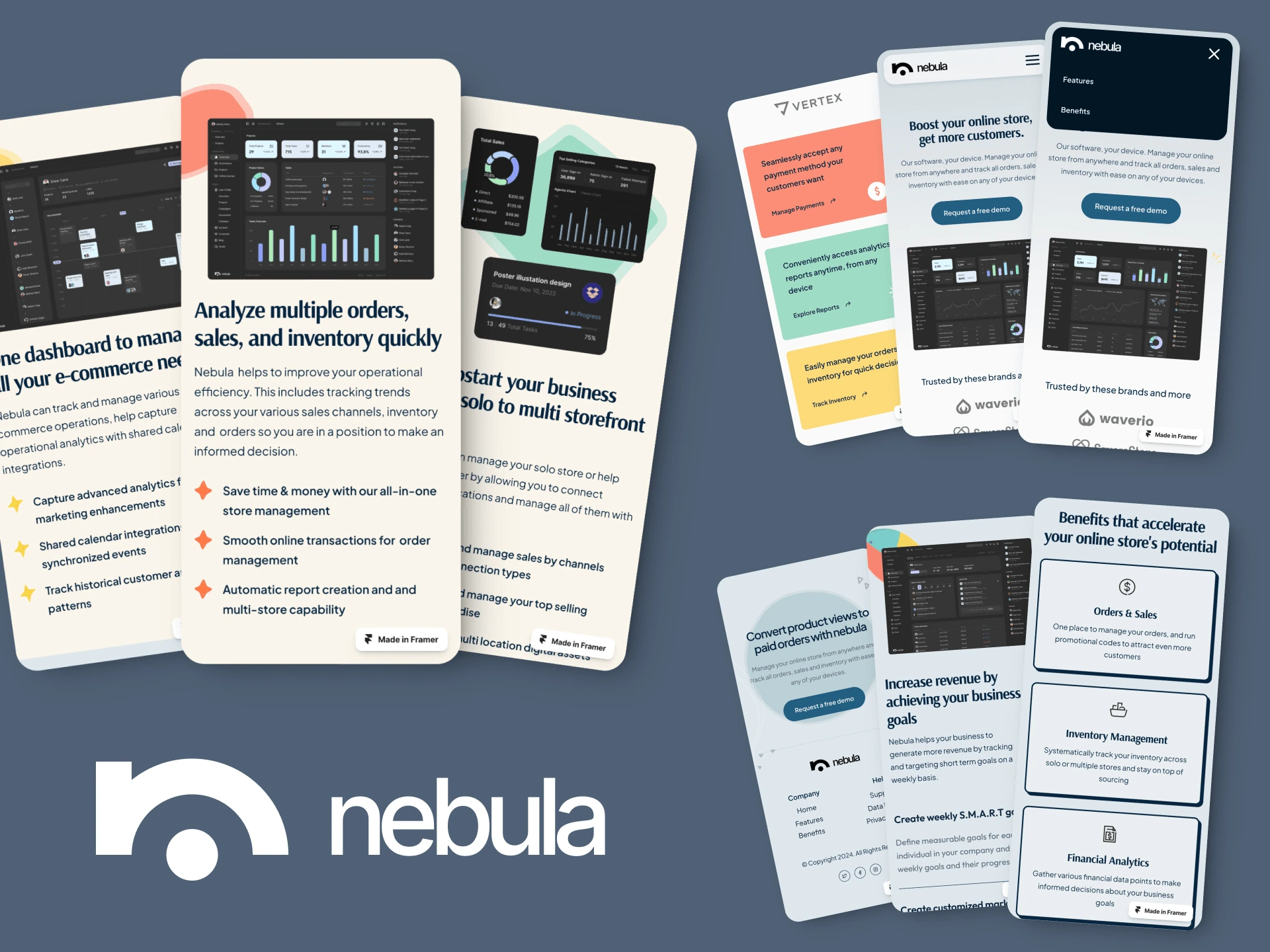Expand the Features navigation link
Viewport: 1270px width, 952px height.
pyautogui.click(x=1079, y=80)
